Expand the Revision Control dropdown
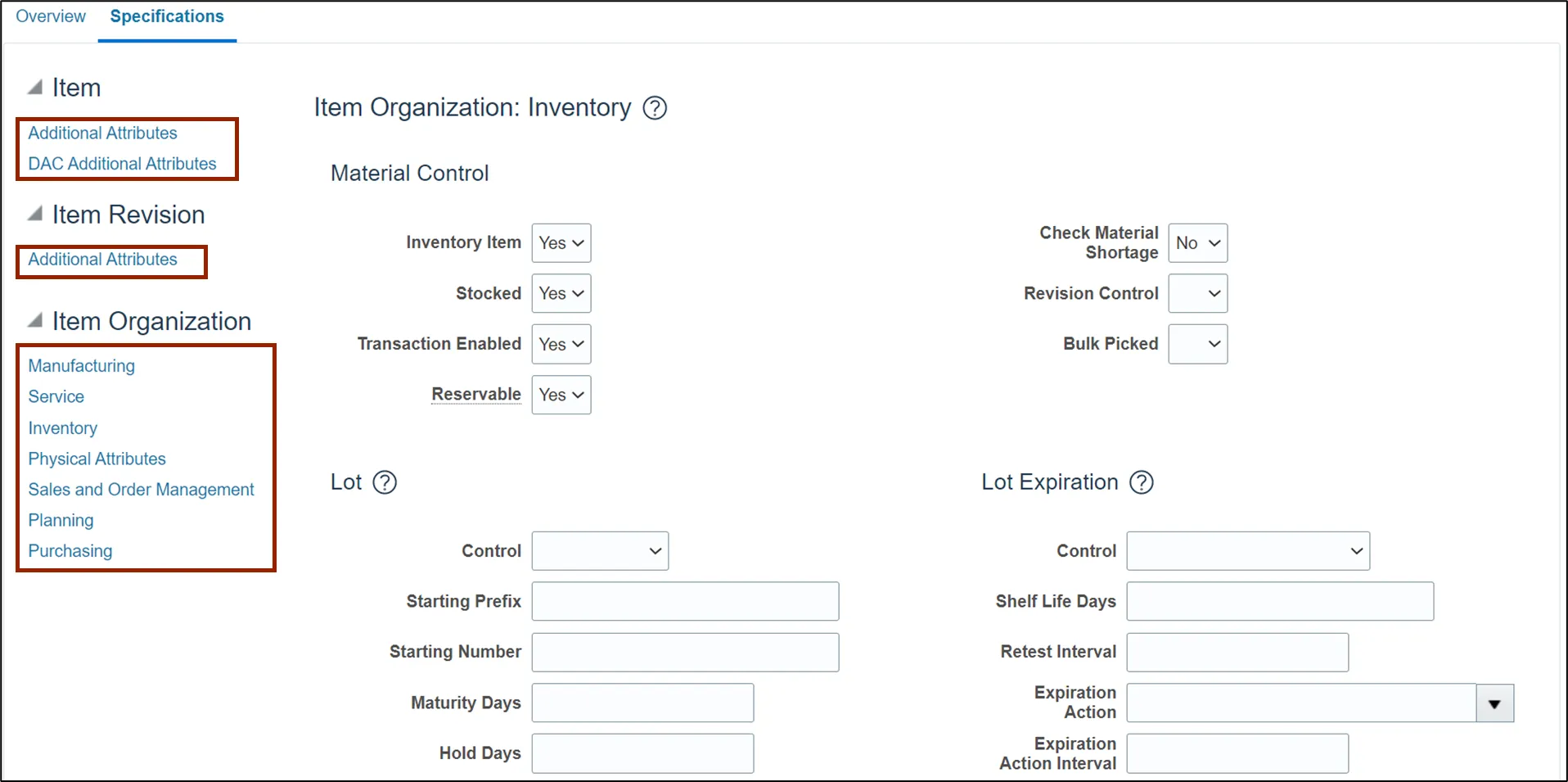 [1198, 293]
